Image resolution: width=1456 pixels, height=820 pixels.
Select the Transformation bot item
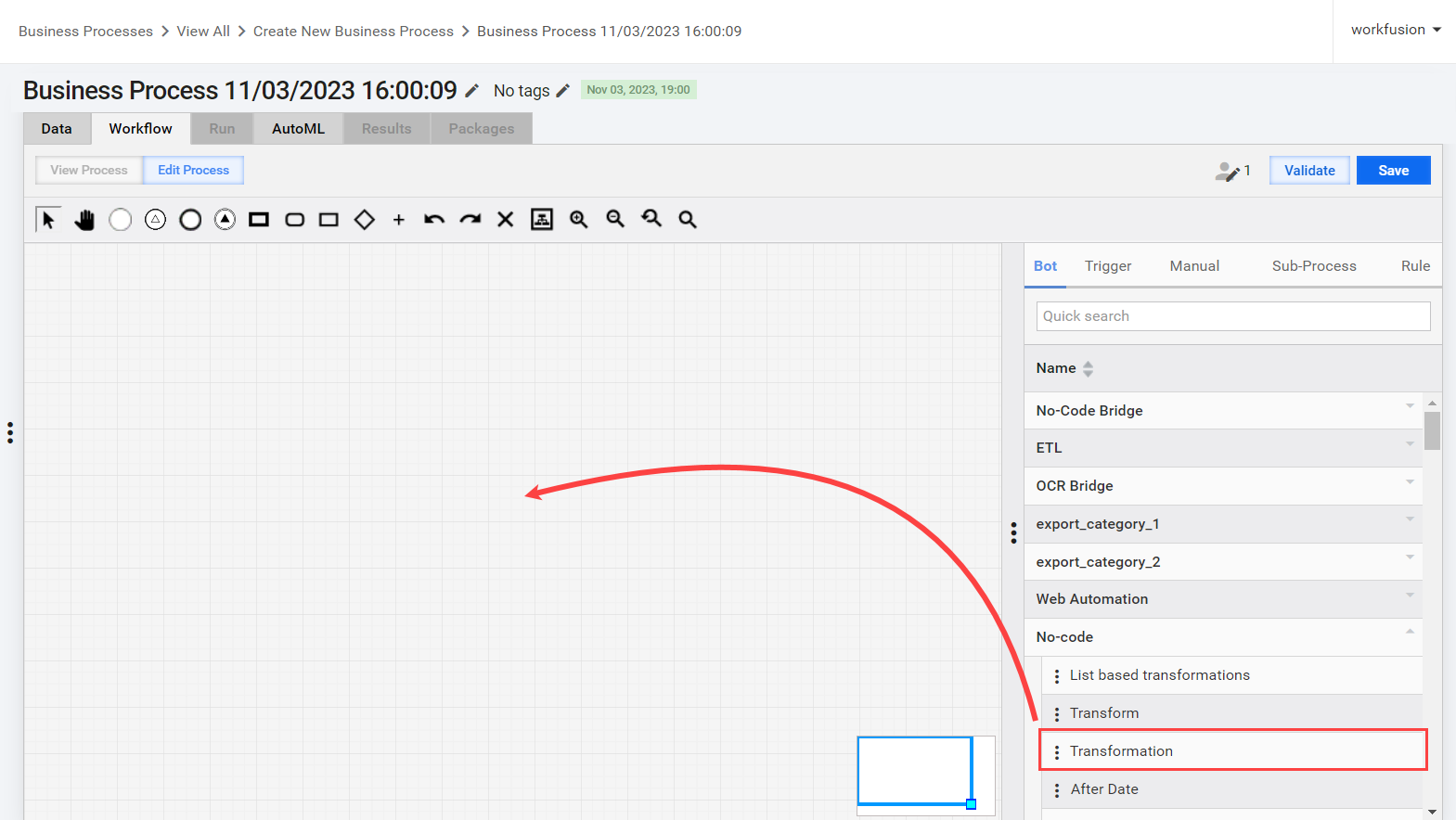click(x=1232, y=751)
